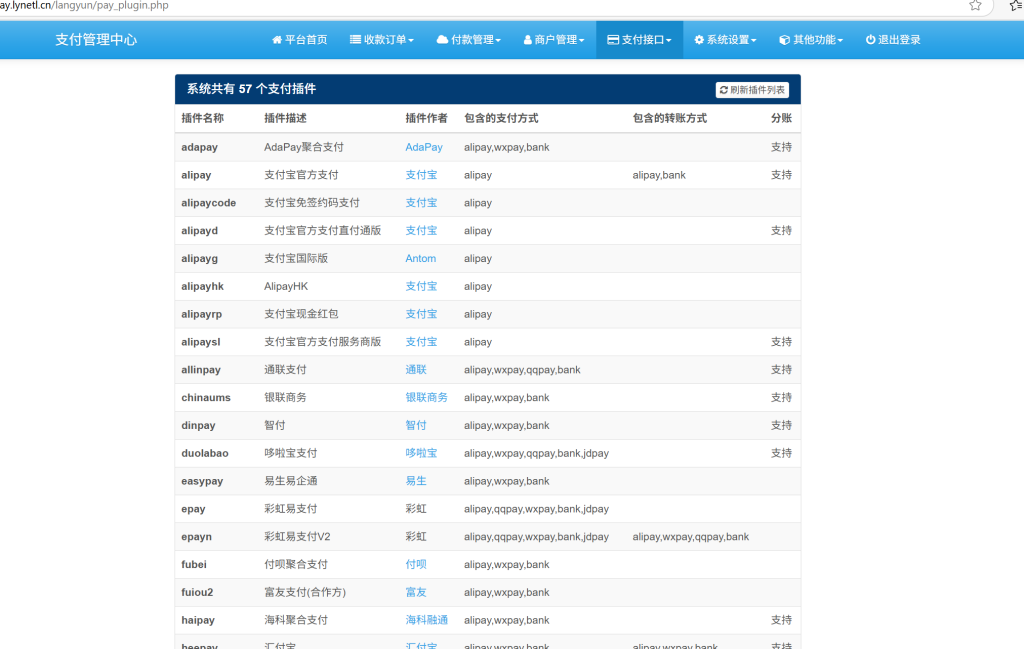
Task: Click the haipay plugin name
Action: point(198,620)
